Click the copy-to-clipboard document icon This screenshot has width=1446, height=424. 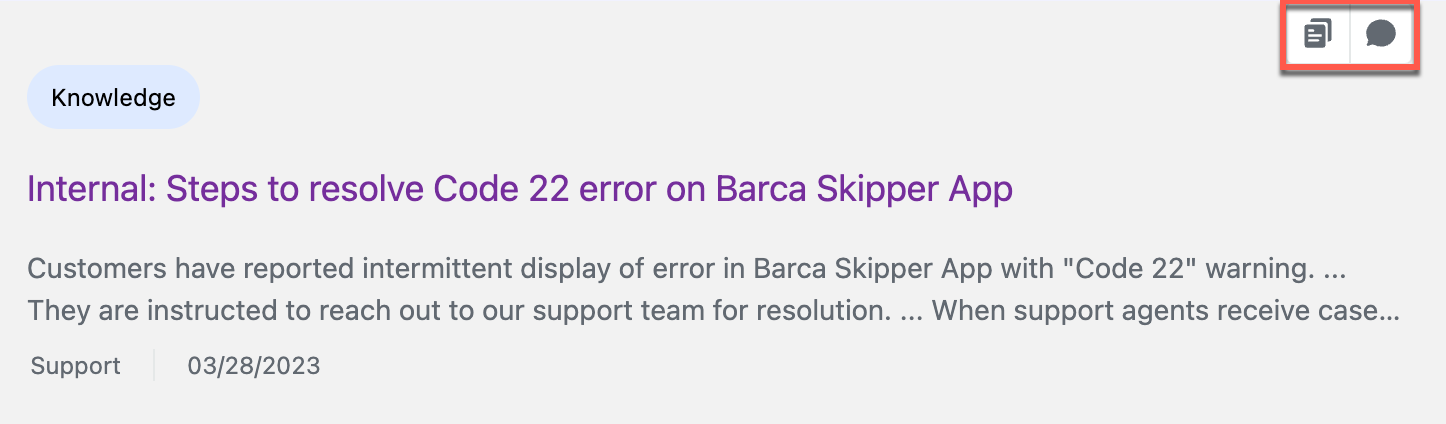pyautogui.click(x=1318, y=35)
